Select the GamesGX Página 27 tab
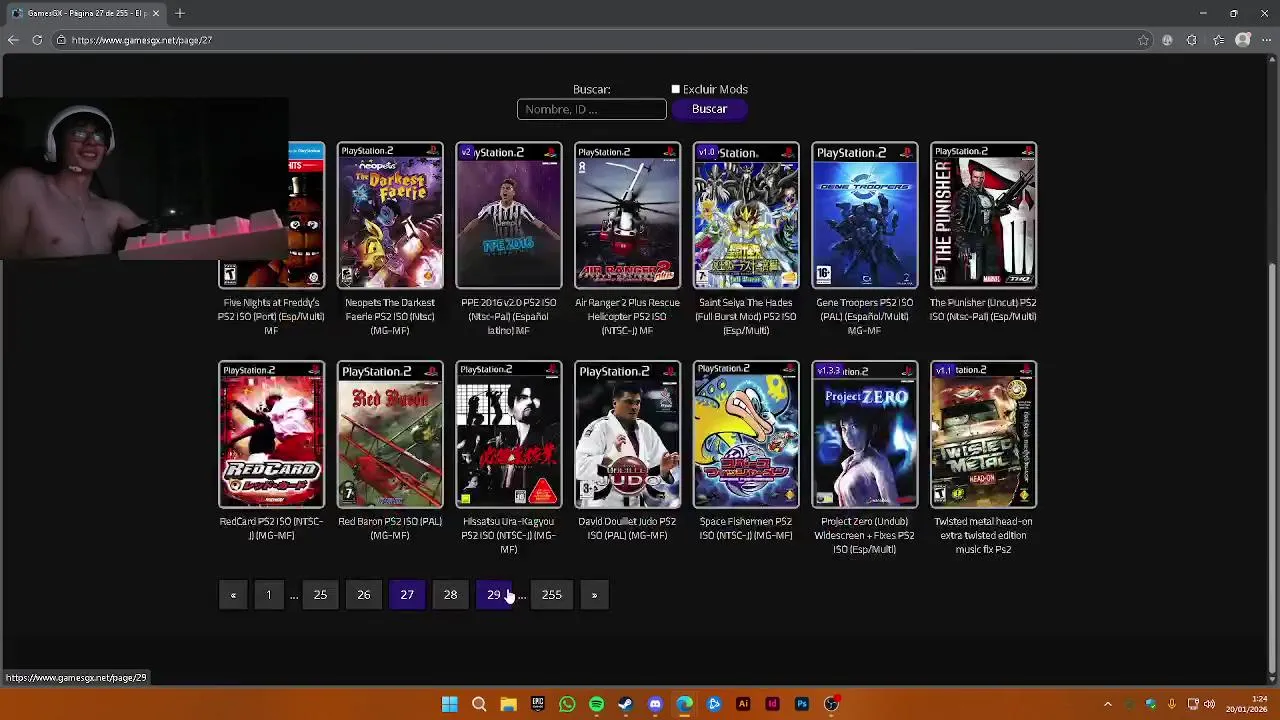Screen dimensions: 1280x720 tap(85, 13)
